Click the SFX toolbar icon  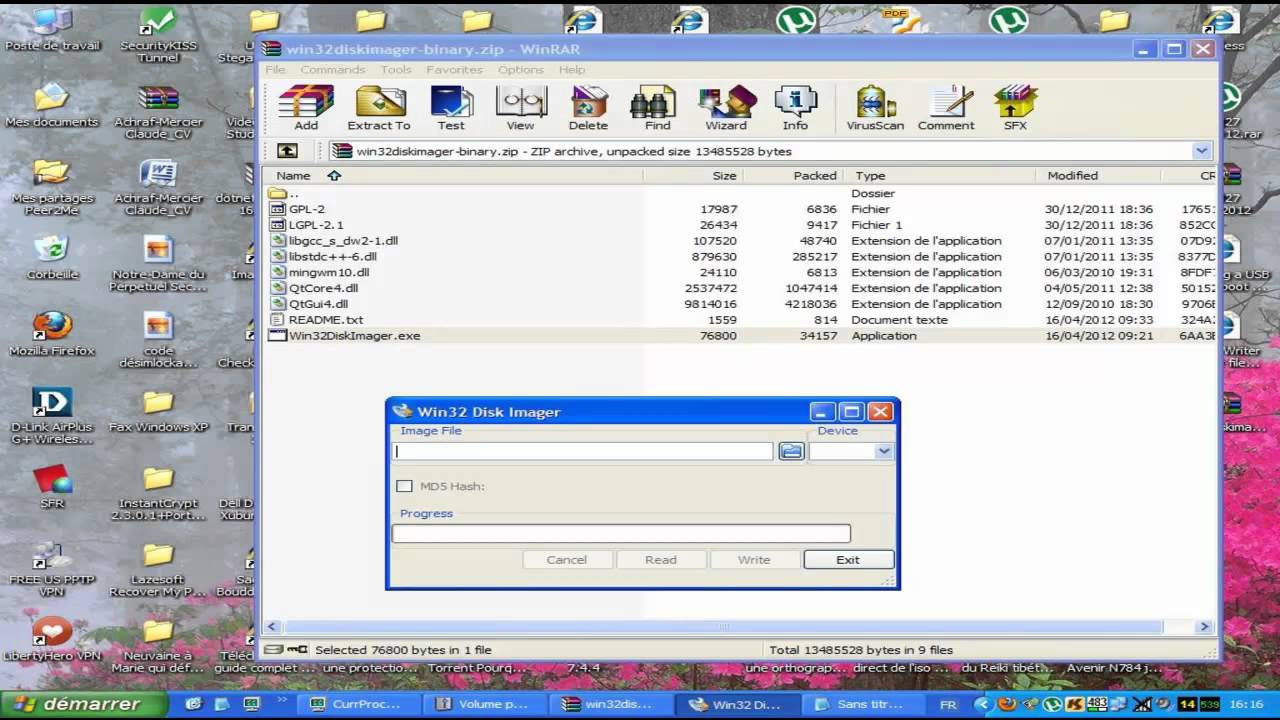[x=1015, y=108]
